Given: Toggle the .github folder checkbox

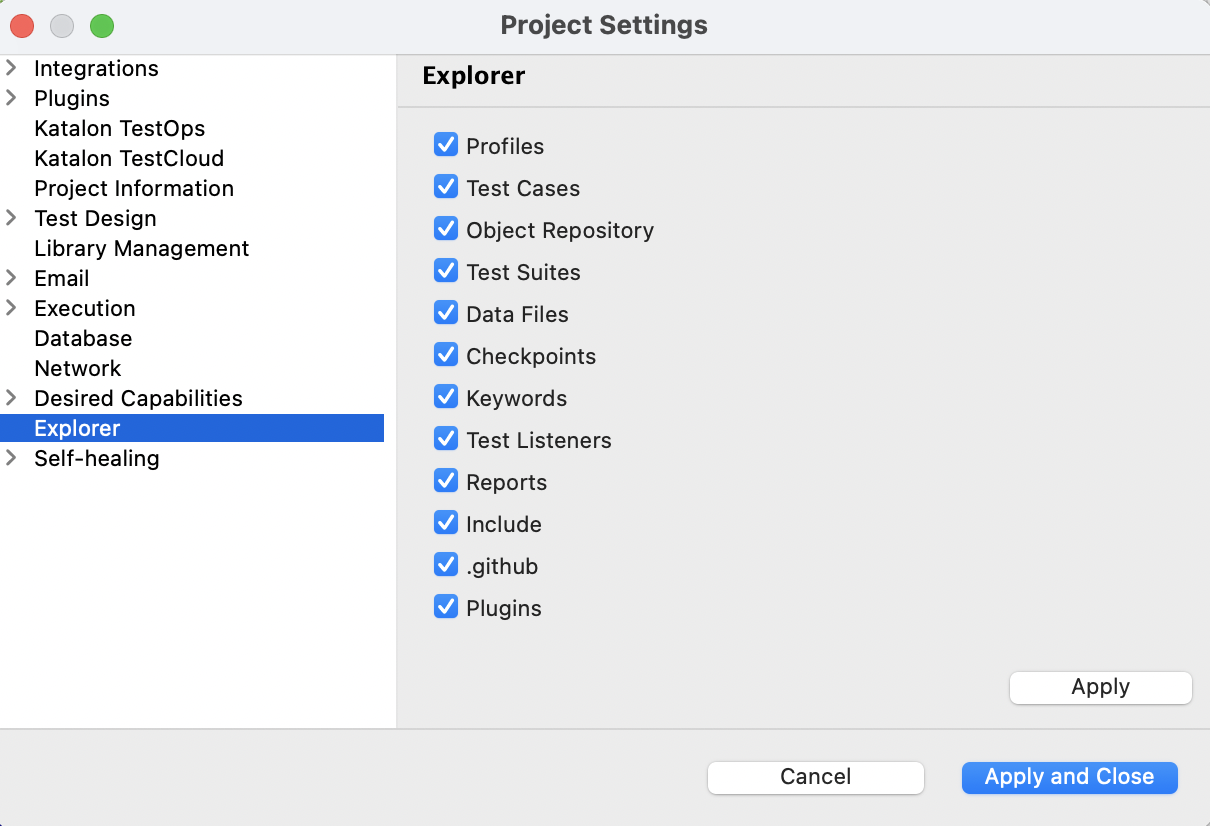Looking at the screenshot, I should (x=446, y=566).
